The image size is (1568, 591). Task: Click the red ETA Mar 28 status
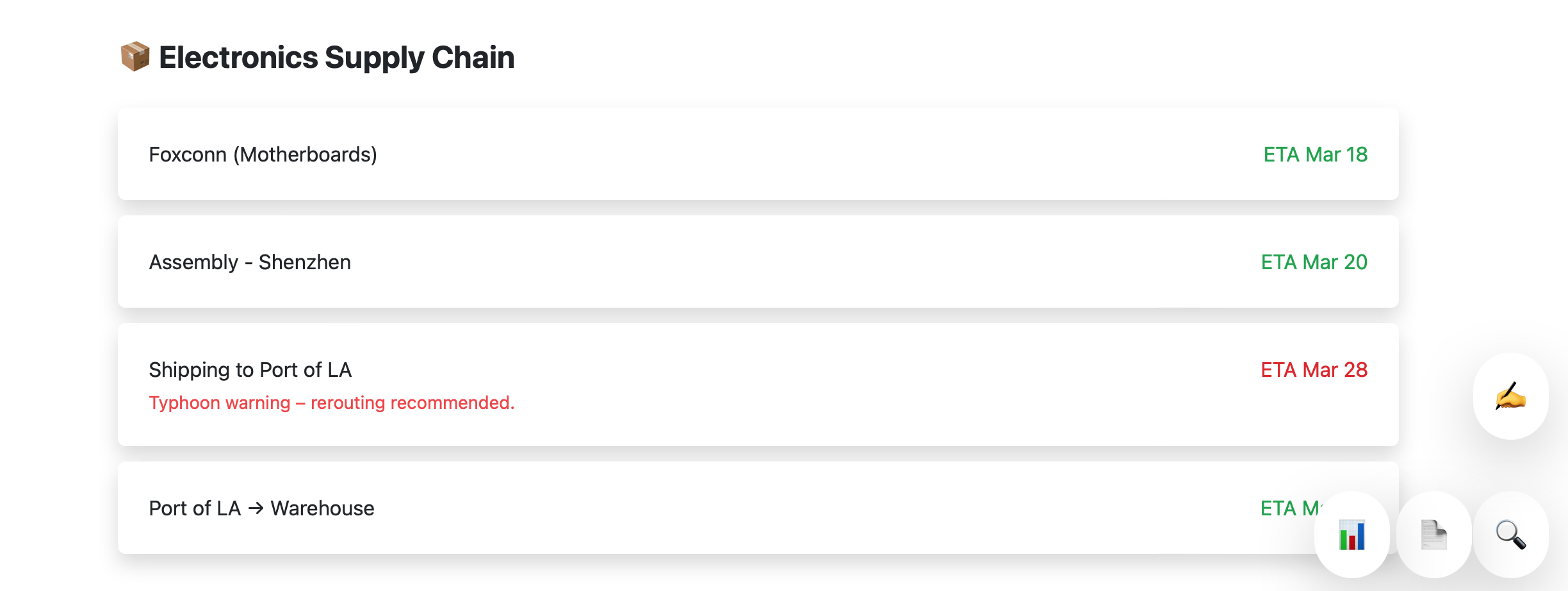[1314, 370]
